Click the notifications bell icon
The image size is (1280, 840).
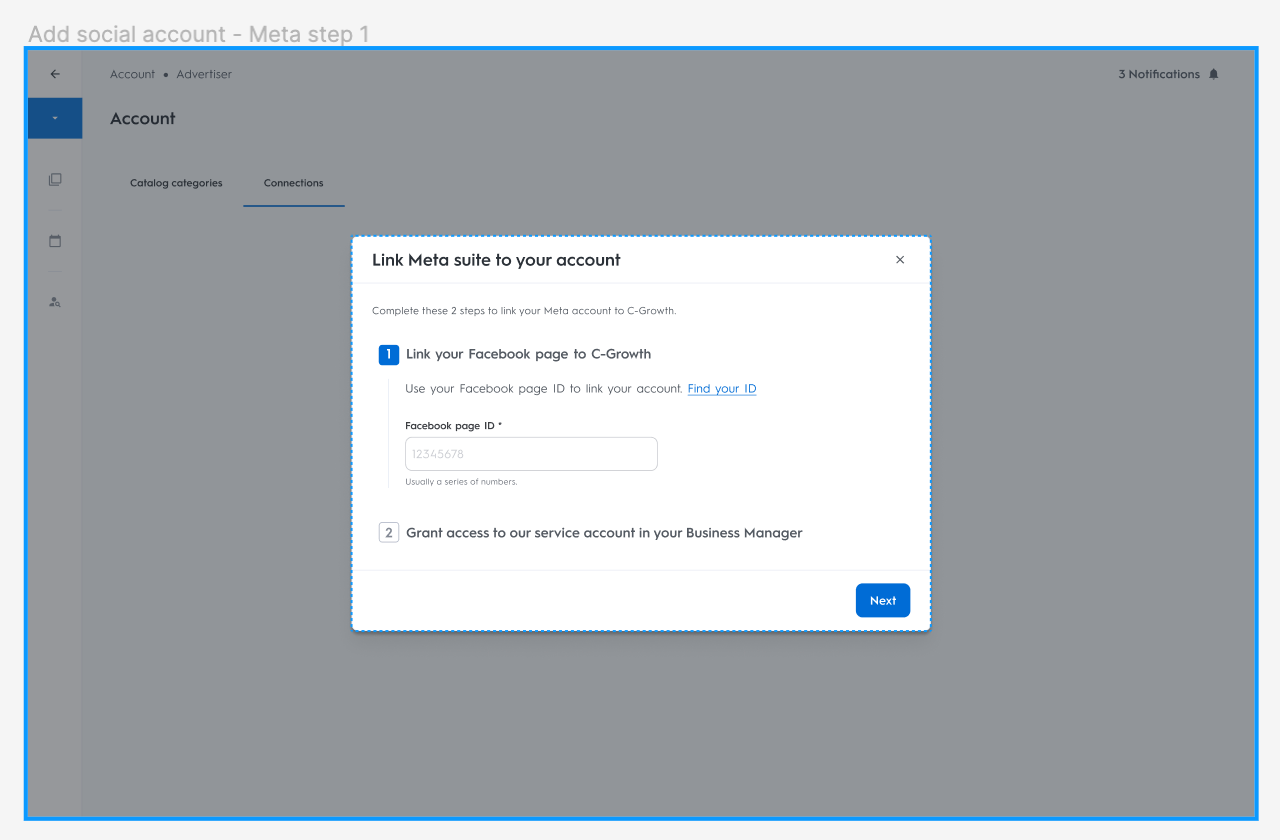click(x=1214, y=74)
